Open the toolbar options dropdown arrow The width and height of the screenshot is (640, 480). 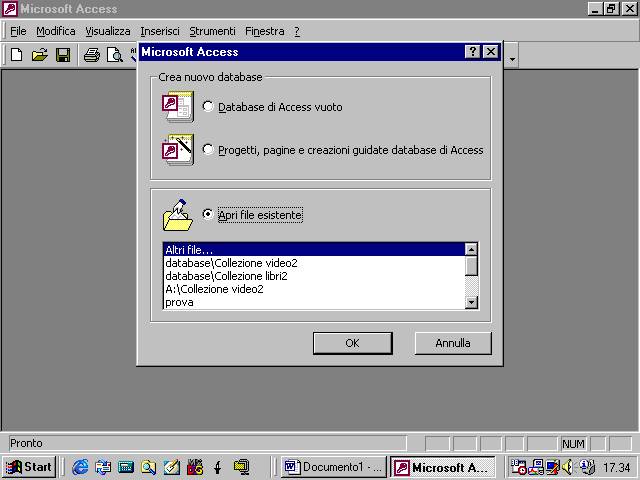[512, 59]
